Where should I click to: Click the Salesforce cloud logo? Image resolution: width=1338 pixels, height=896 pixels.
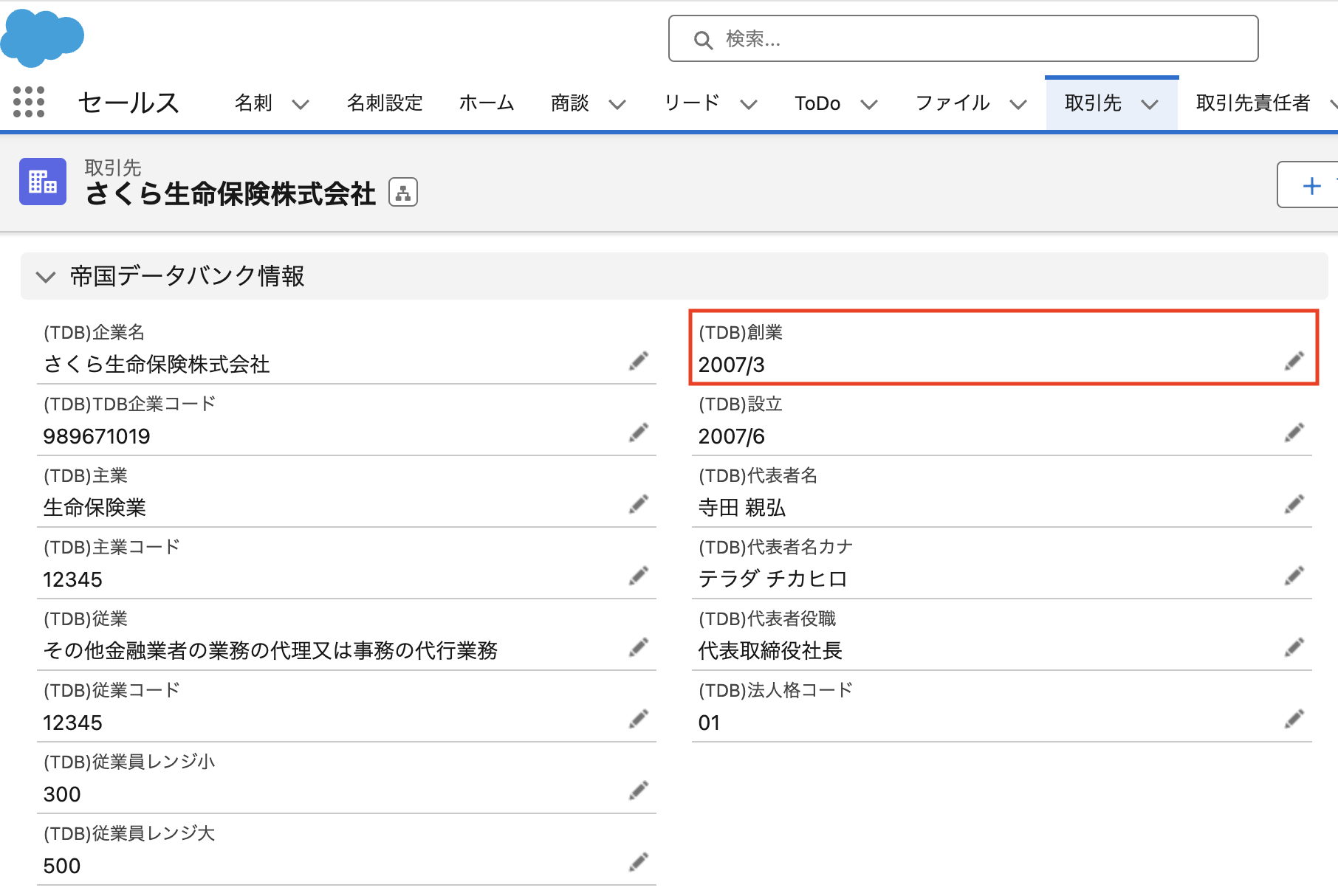click(42, 38)
